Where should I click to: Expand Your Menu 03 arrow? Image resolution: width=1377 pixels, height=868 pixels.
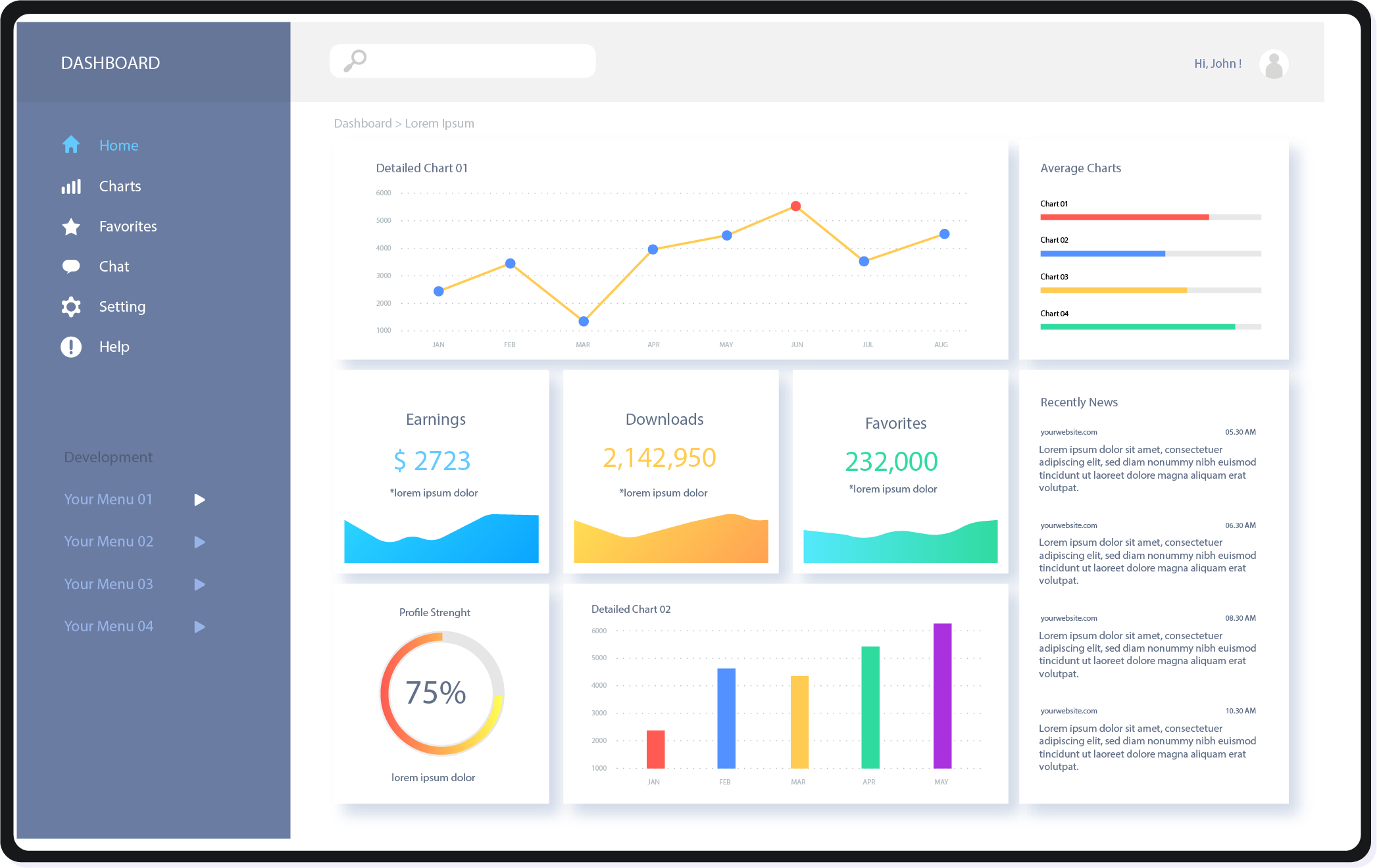tap(200, 585)
